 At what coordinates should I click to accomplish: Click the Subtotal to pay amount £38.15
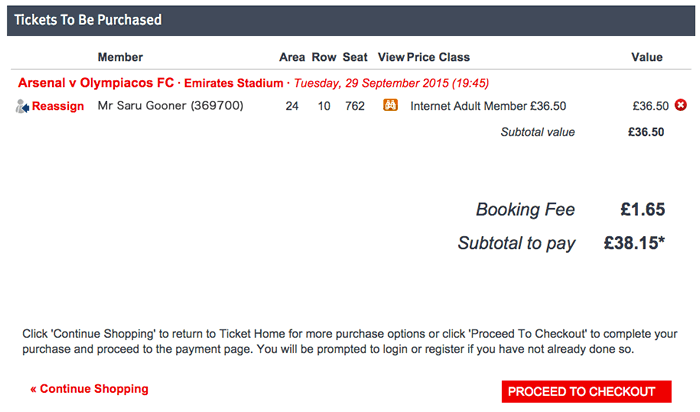634,243
